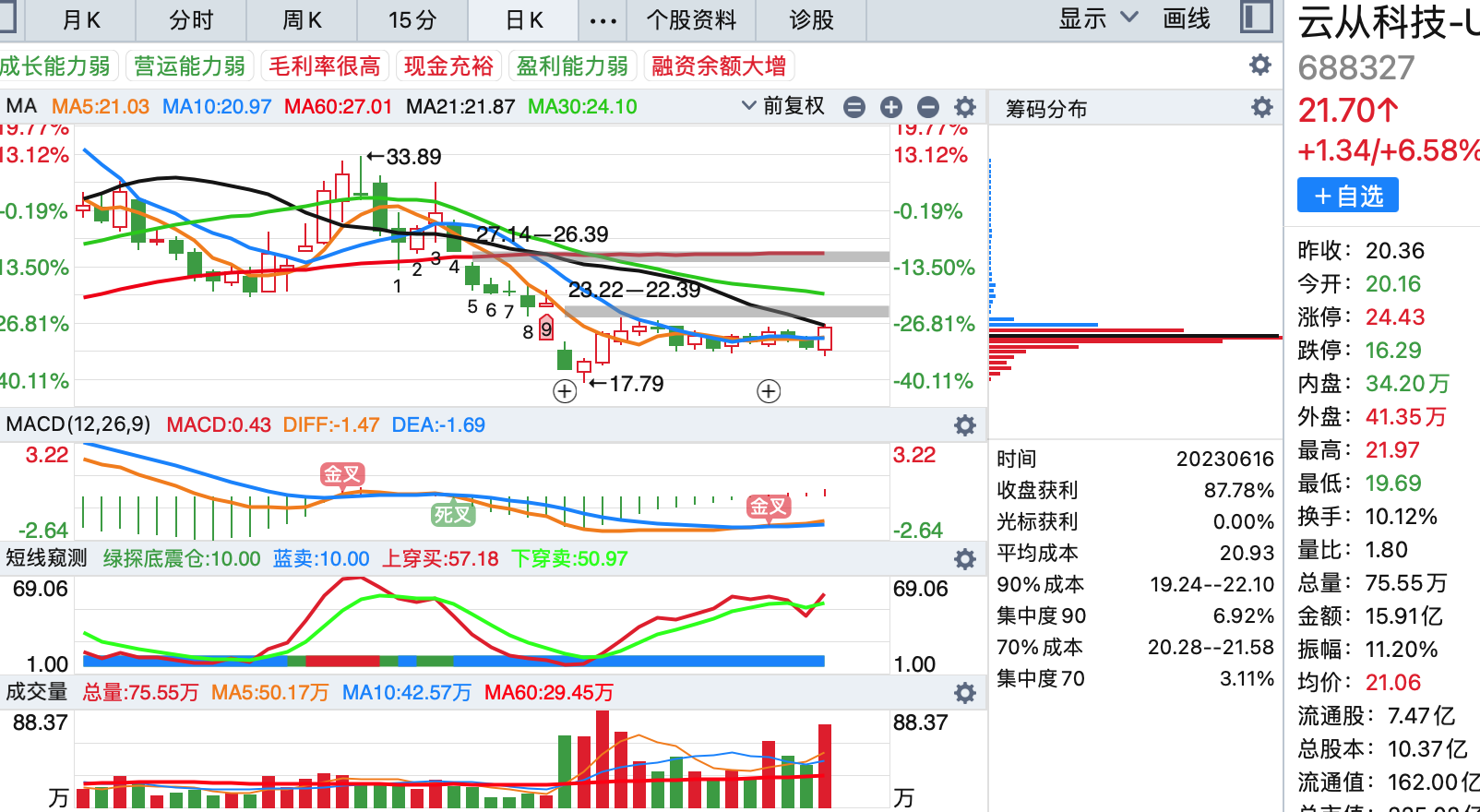Open the 个股资料 stock info tab
The width and height of the screenshot is (1480, 812).
tap(691, 19)
